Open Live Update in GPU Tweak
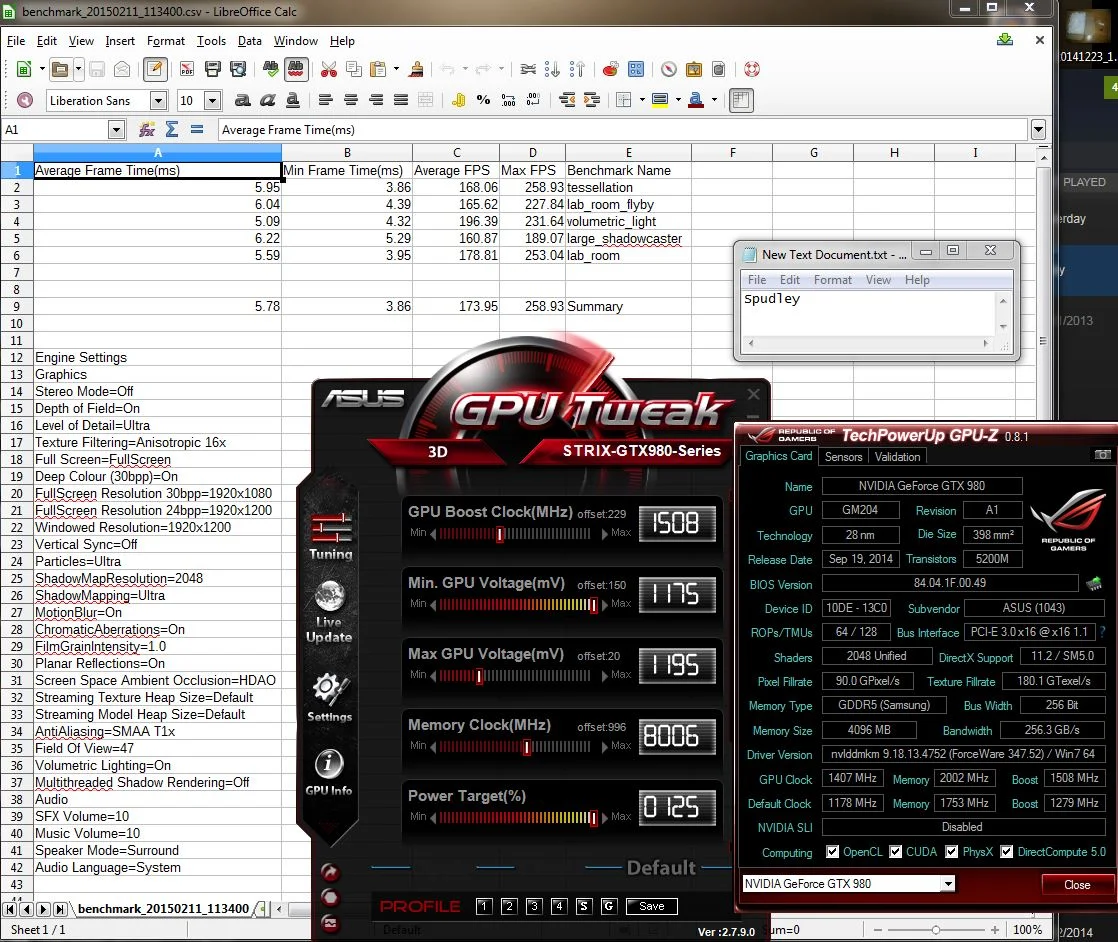Screen dimensions: 1118x942 coord(329,612)
